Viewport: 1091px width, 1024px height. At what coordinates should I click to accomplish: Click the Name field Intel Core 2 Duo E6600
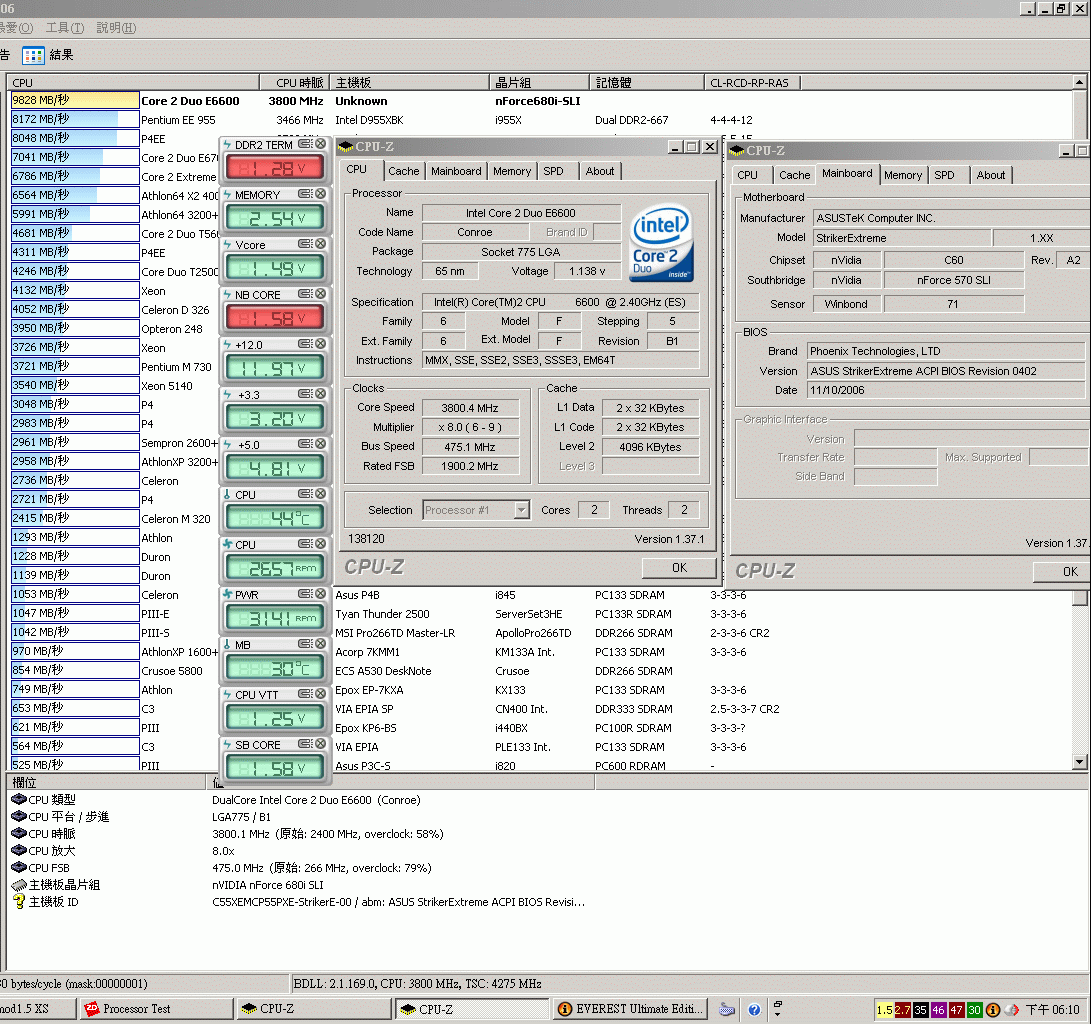pyautogui.click(x=521, y=213)
